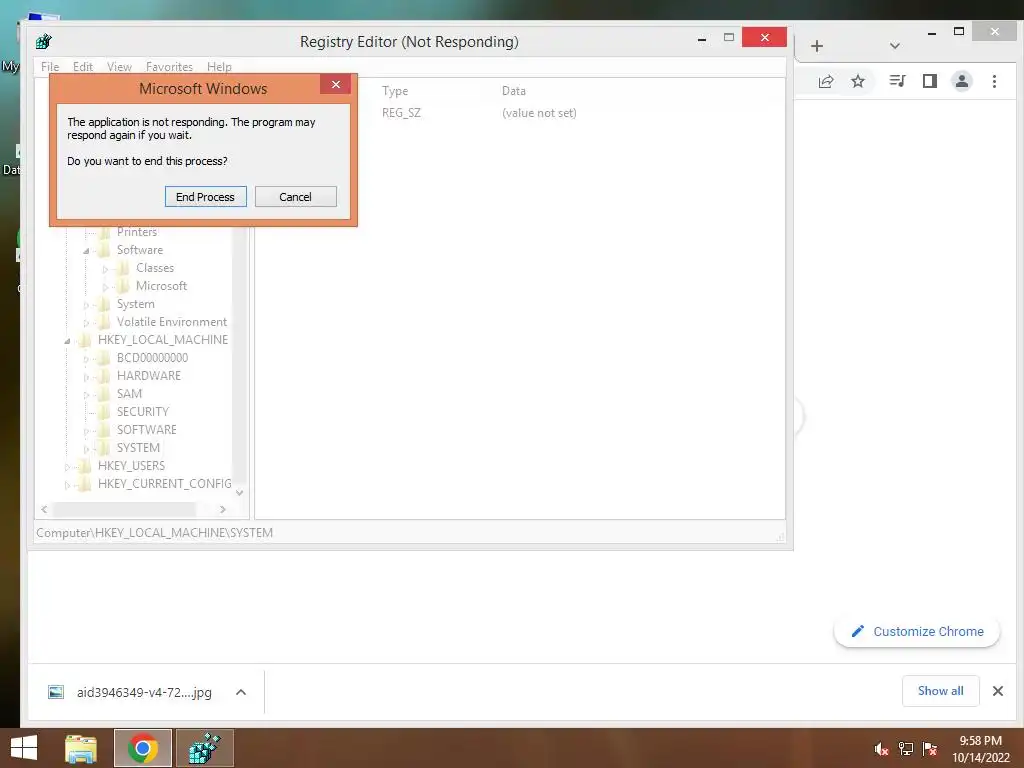This screenshot has width=1024, height=768.
Task: Open the File menu
Action: (50, 67)
